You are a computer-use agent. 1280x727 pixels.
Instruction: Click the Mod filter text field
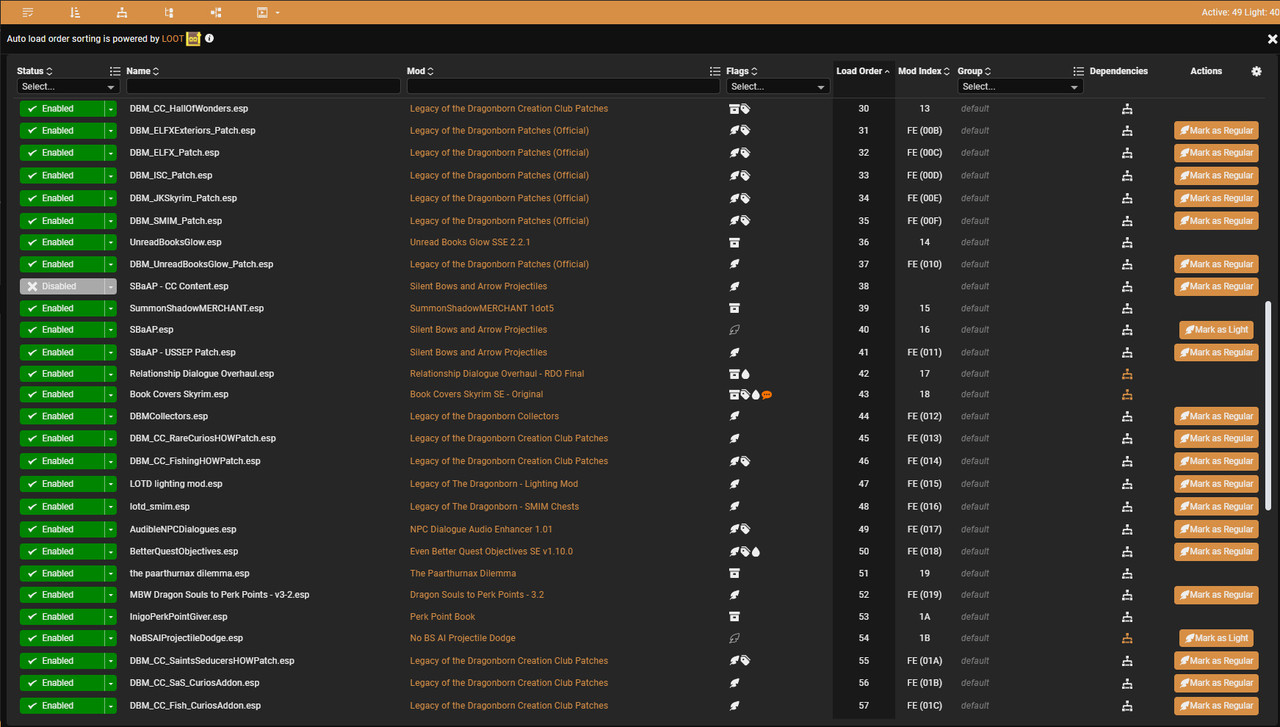point(563,87)
